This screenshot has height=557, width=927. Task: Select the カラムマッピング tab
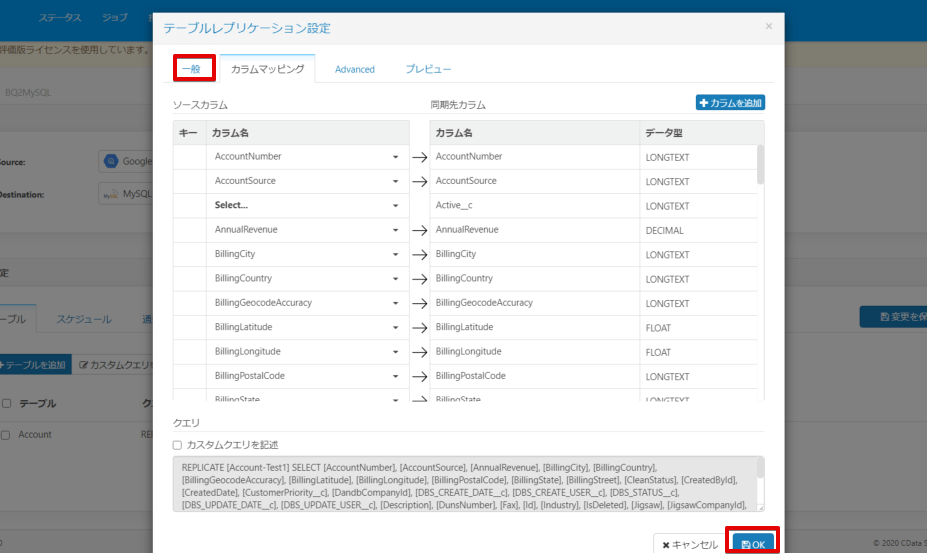[x=267, y=69]
